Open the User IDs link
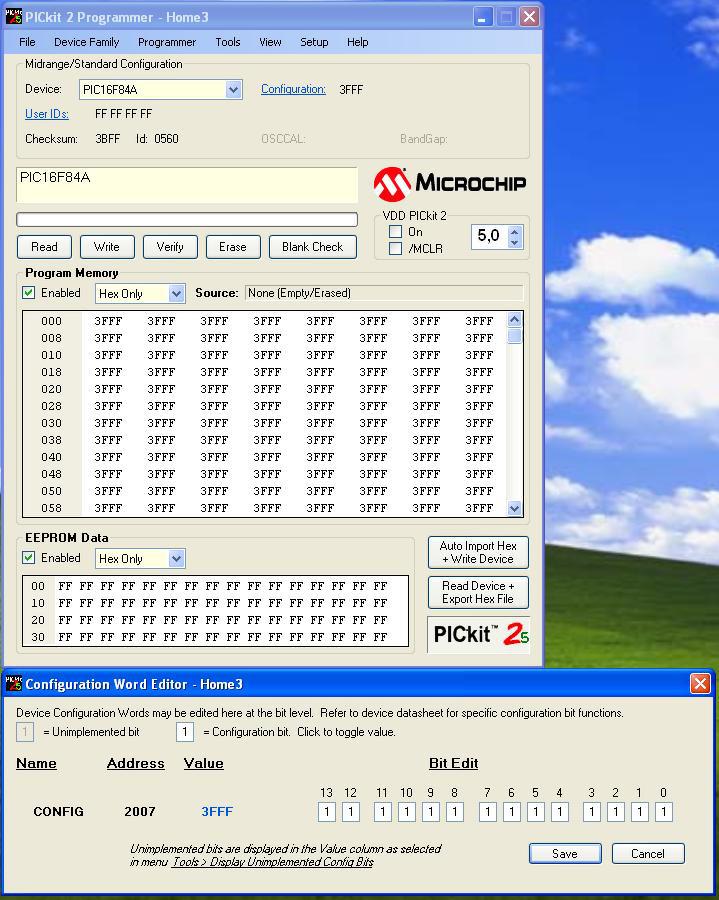Viewport: 719px width, 900px height. click(47, 114)
